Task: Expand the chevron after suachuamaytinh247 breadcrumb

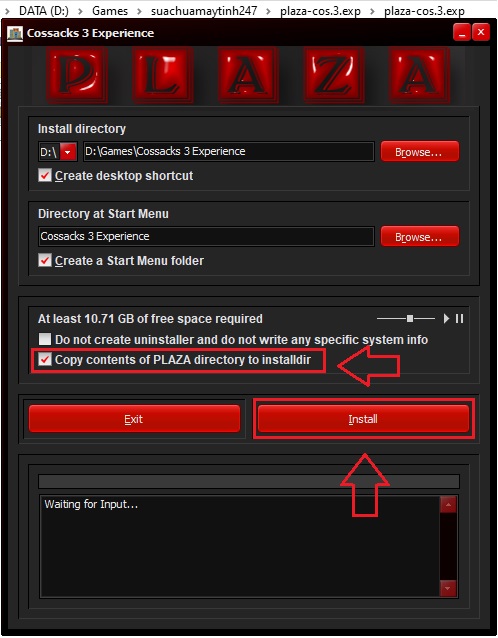Action: pos(268,11)
